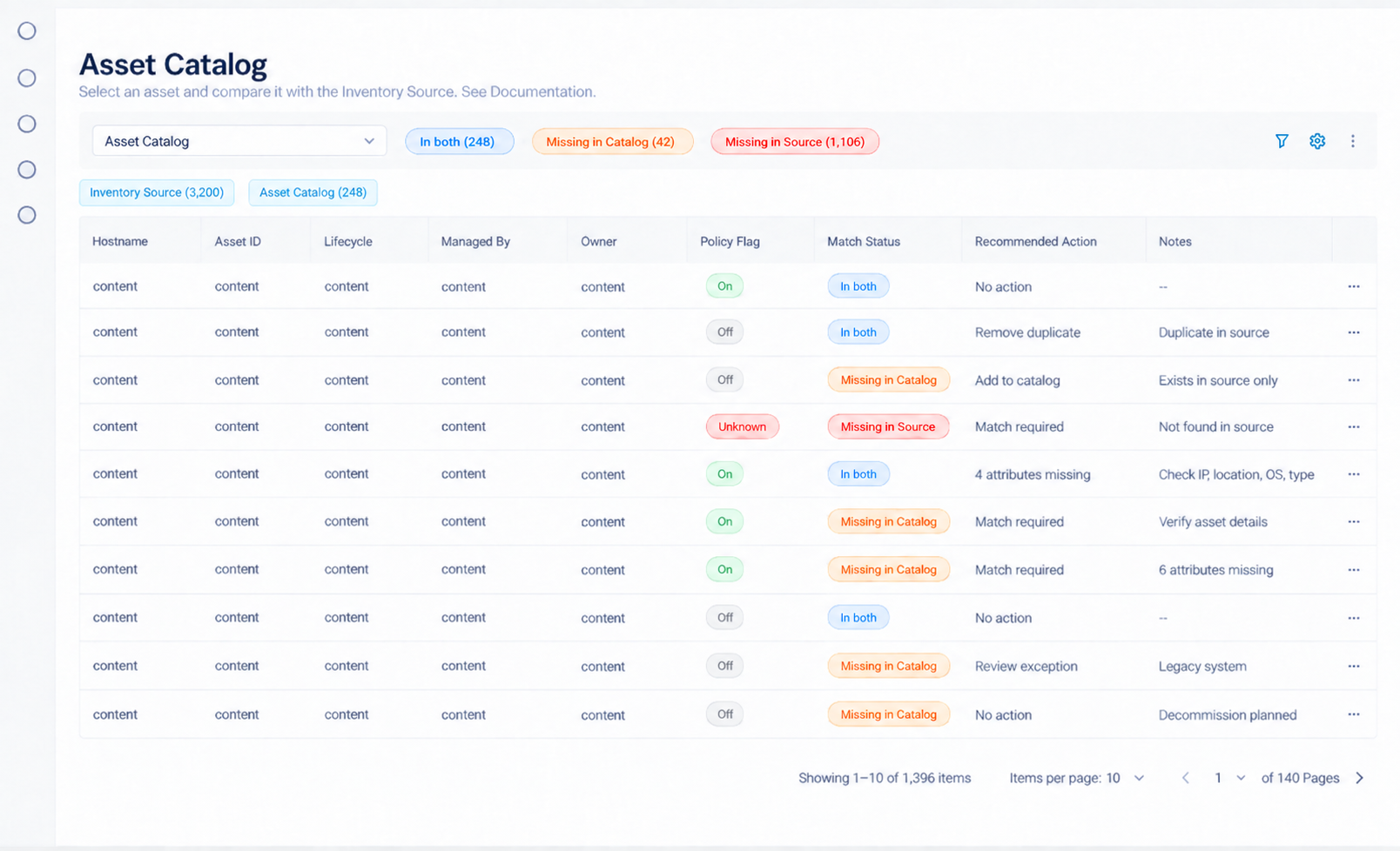Viewport: 1400px width, 851px height.
Task: Open page number dropdown
Action: 1229,778
